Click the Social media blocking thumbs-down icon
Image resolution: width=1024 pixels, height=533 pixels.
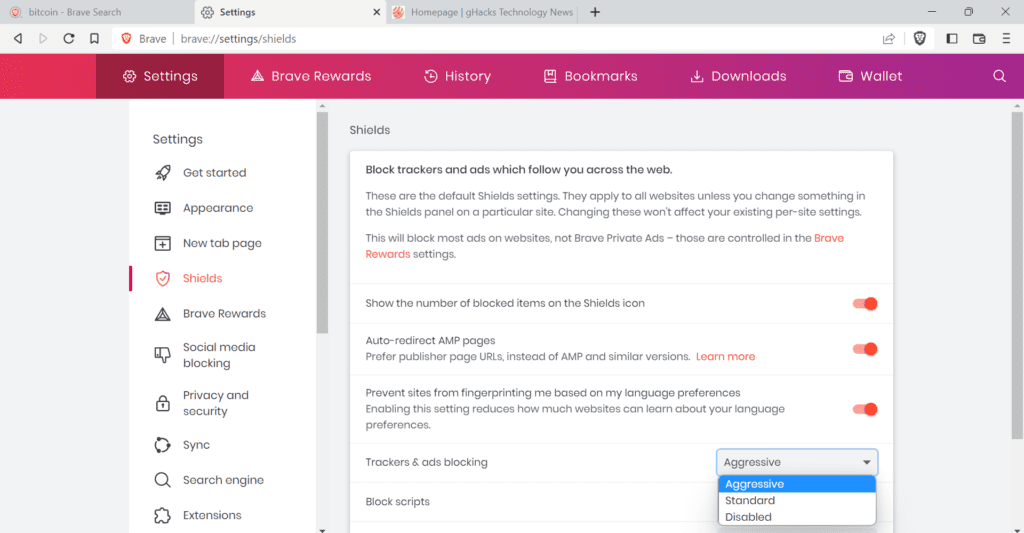pos(163,355)
